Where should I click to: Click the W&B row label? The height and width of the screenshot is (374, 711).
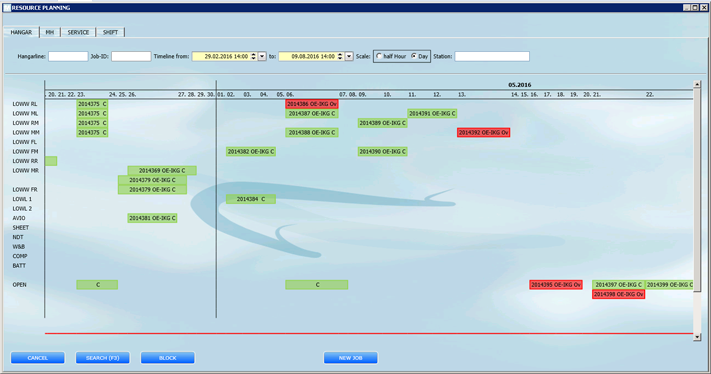pyautogui.click(x=19, y=247)
